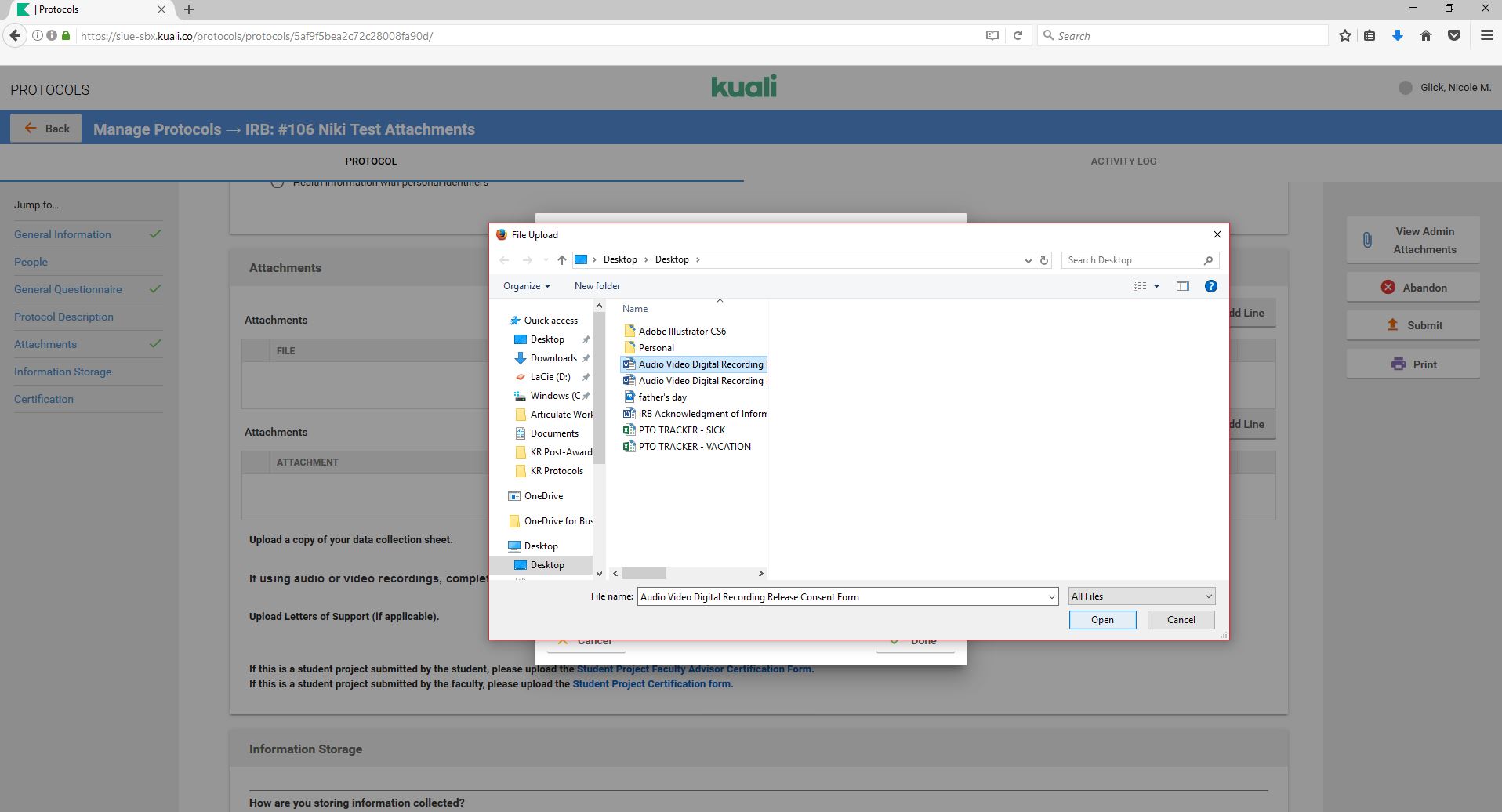This screenshot has width=1502, height=812.
Task: Click the Up one level arrow icon
Action: [561, 260]
